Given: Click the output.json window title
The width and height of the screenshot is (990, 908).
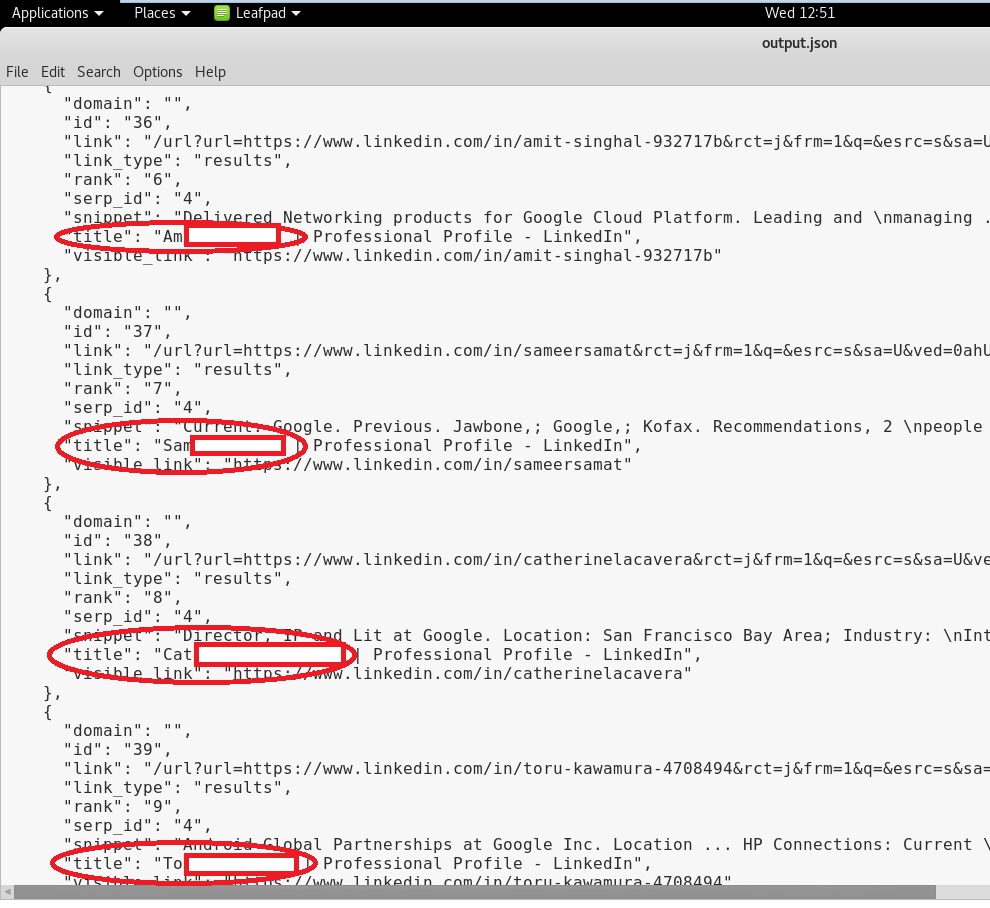Looking at the screenshot, I should [x=799, y=43].
